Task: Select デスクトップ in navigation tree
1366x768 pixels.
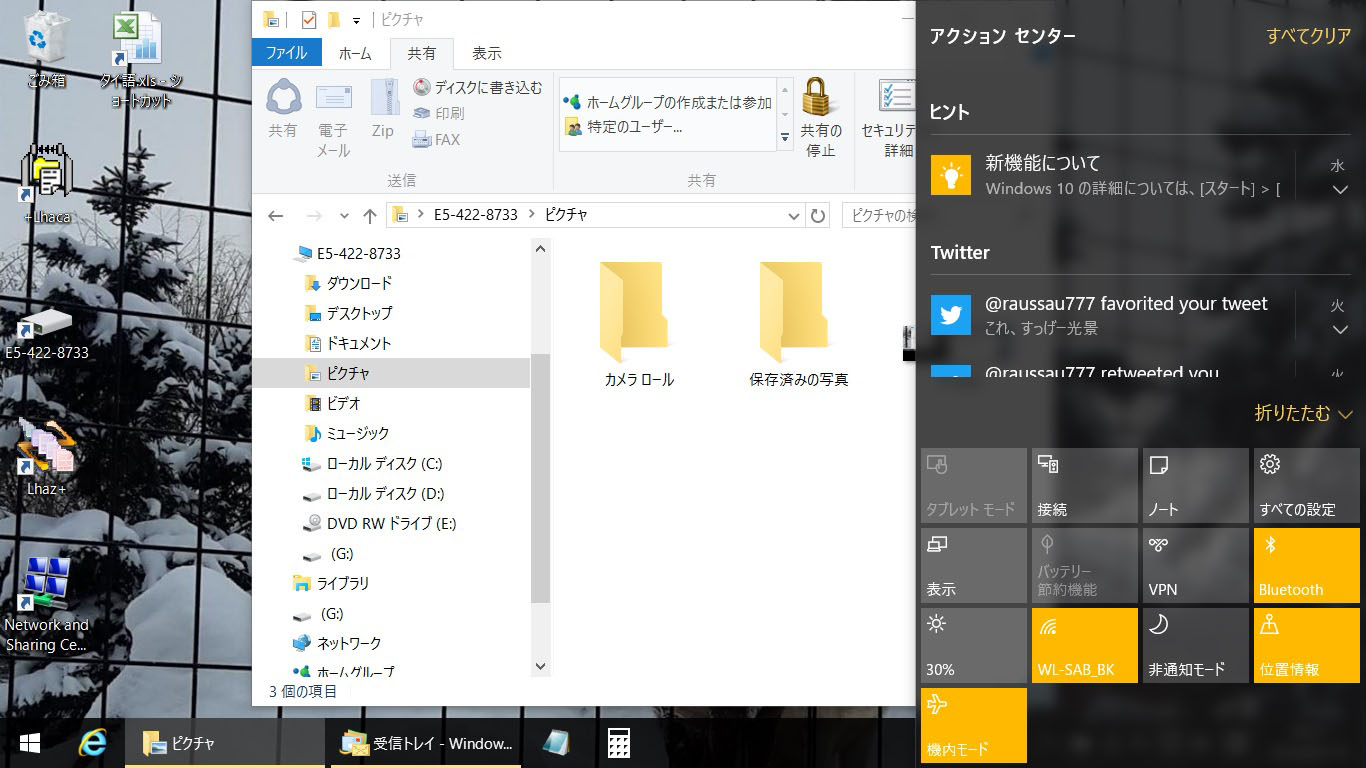Action: pos(348,313)
